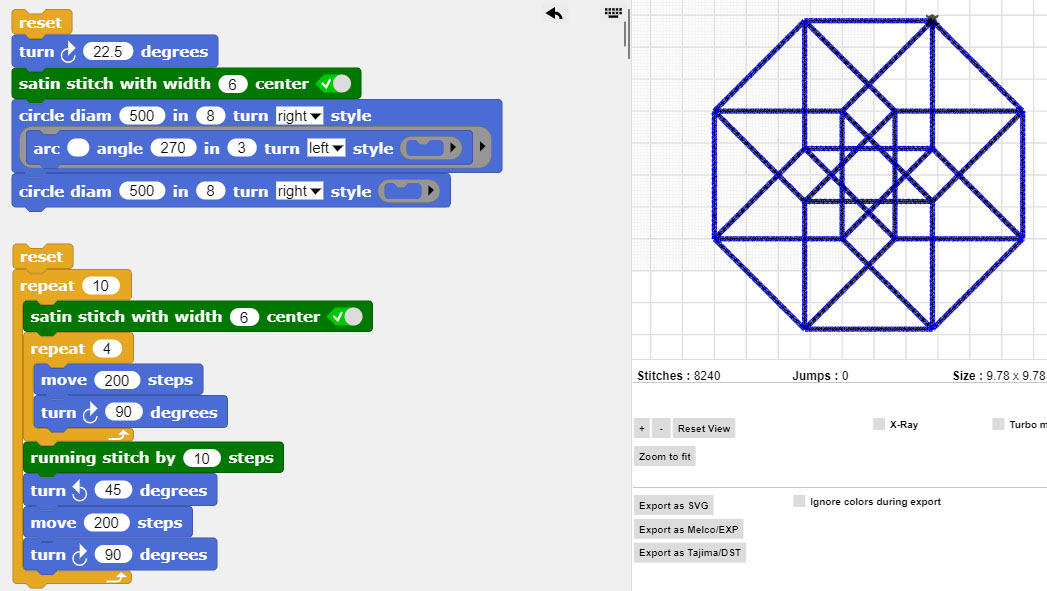Click clockwise arrow in turn 22.5 degrees block

coord(69,52)
